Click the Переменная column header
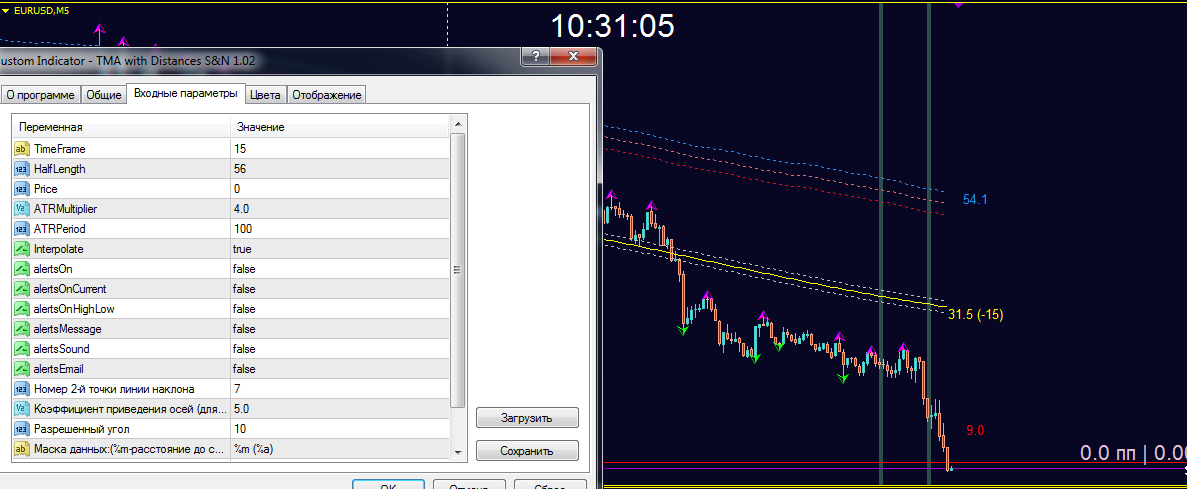 122,127
